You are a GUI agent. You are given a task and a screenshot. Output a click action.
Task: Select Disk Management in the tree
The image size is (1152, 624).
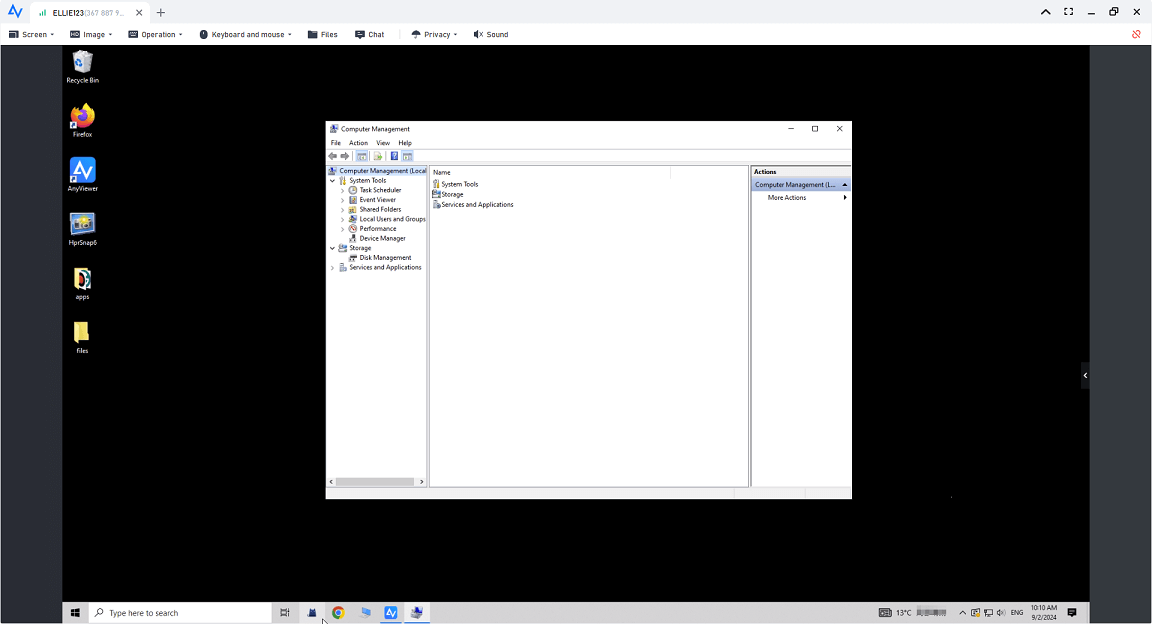pyautogui.click(x=385, y=258)
